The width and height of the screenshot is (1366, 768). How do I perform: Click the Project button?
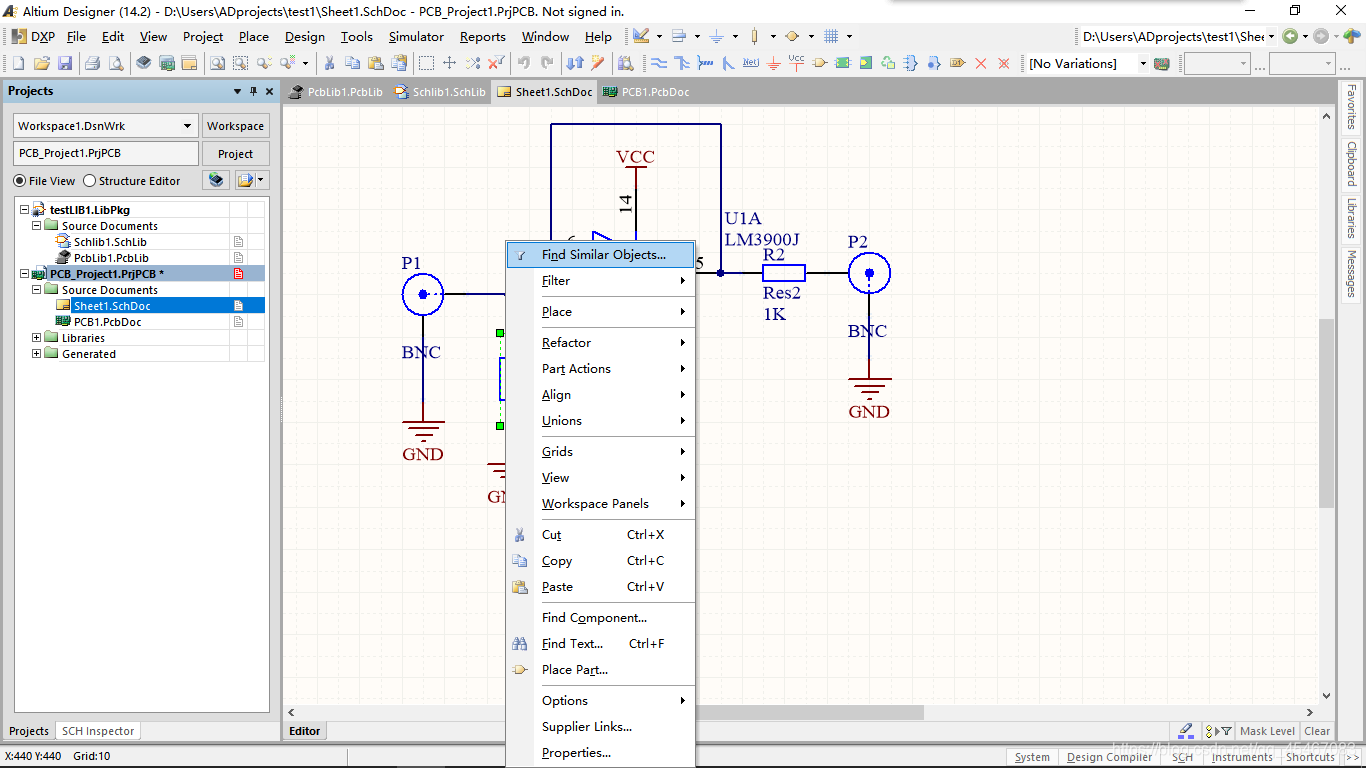pos(236,154)
